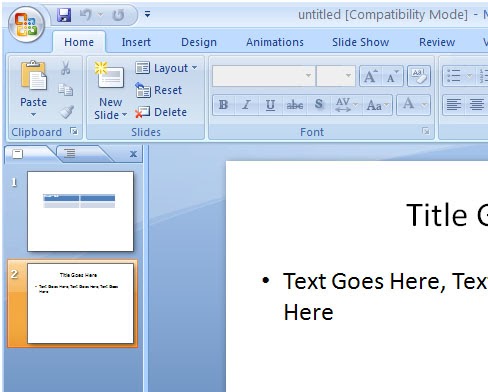Switch to the Outline pane tab
The image size is (488, 392).
(70, 153)
